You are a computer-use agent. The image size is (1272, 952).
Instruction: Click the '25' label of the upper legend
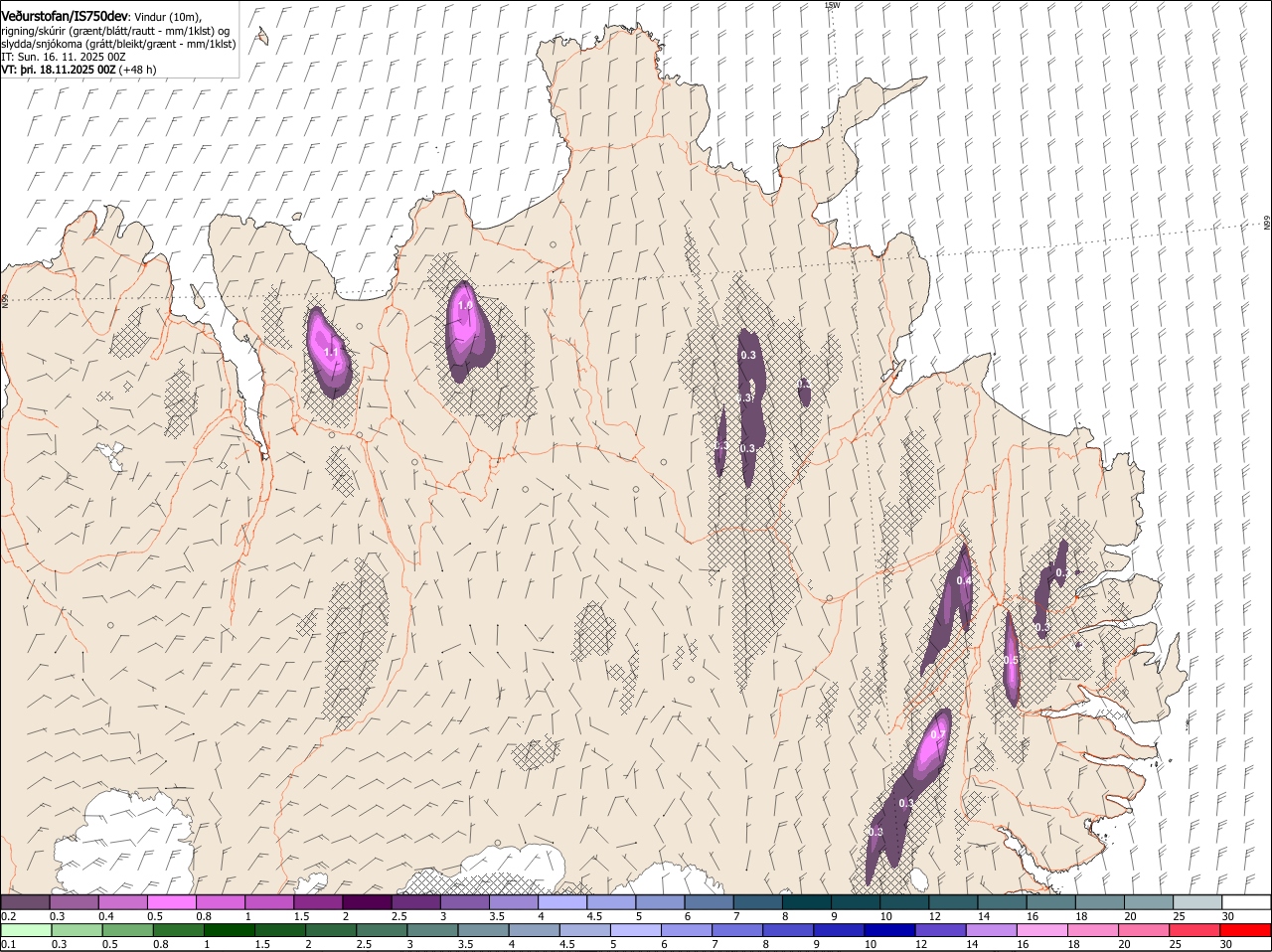click(x=1178, y=916)
